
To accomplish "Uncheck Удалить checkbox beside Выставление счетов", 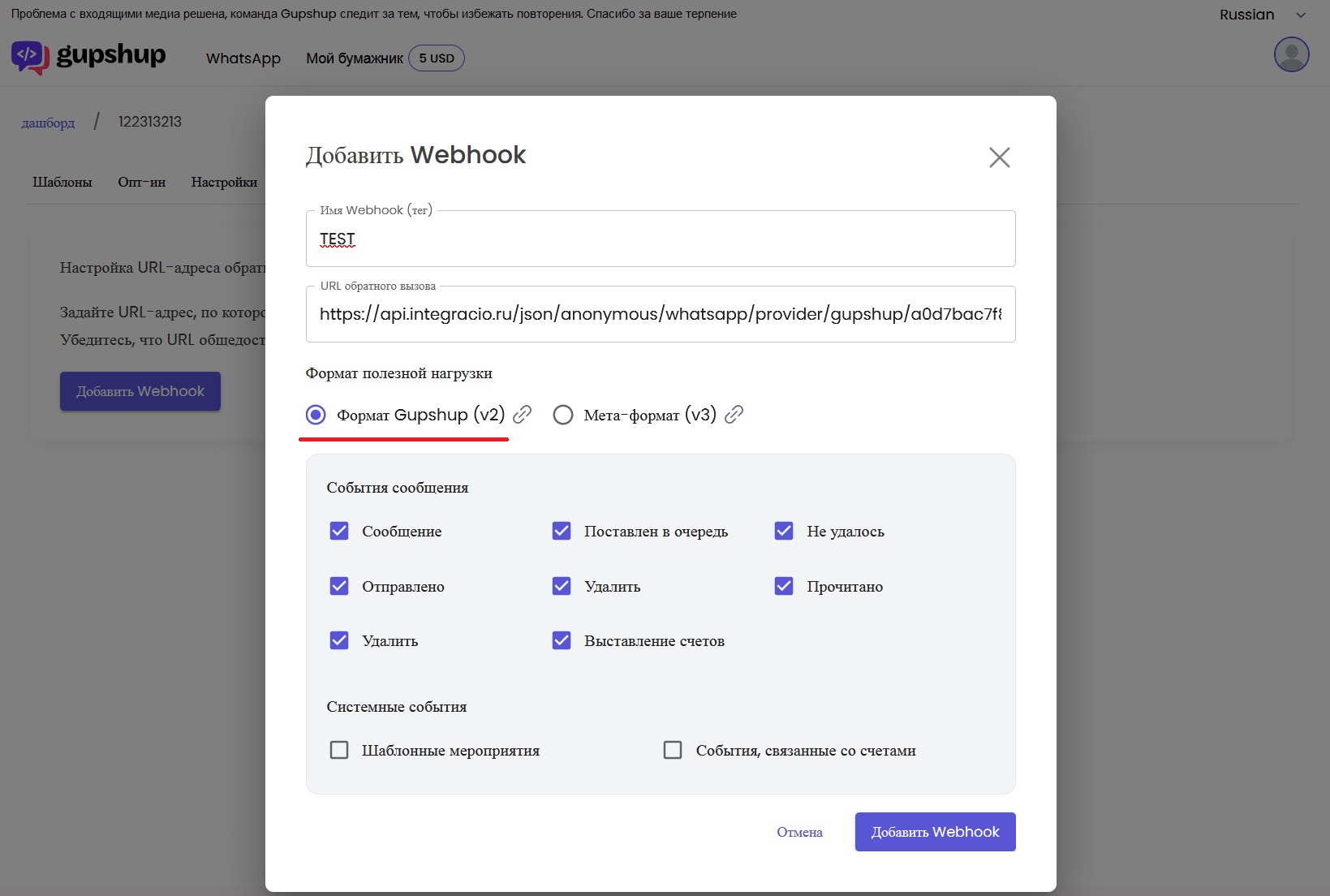I will pos(339,640).
